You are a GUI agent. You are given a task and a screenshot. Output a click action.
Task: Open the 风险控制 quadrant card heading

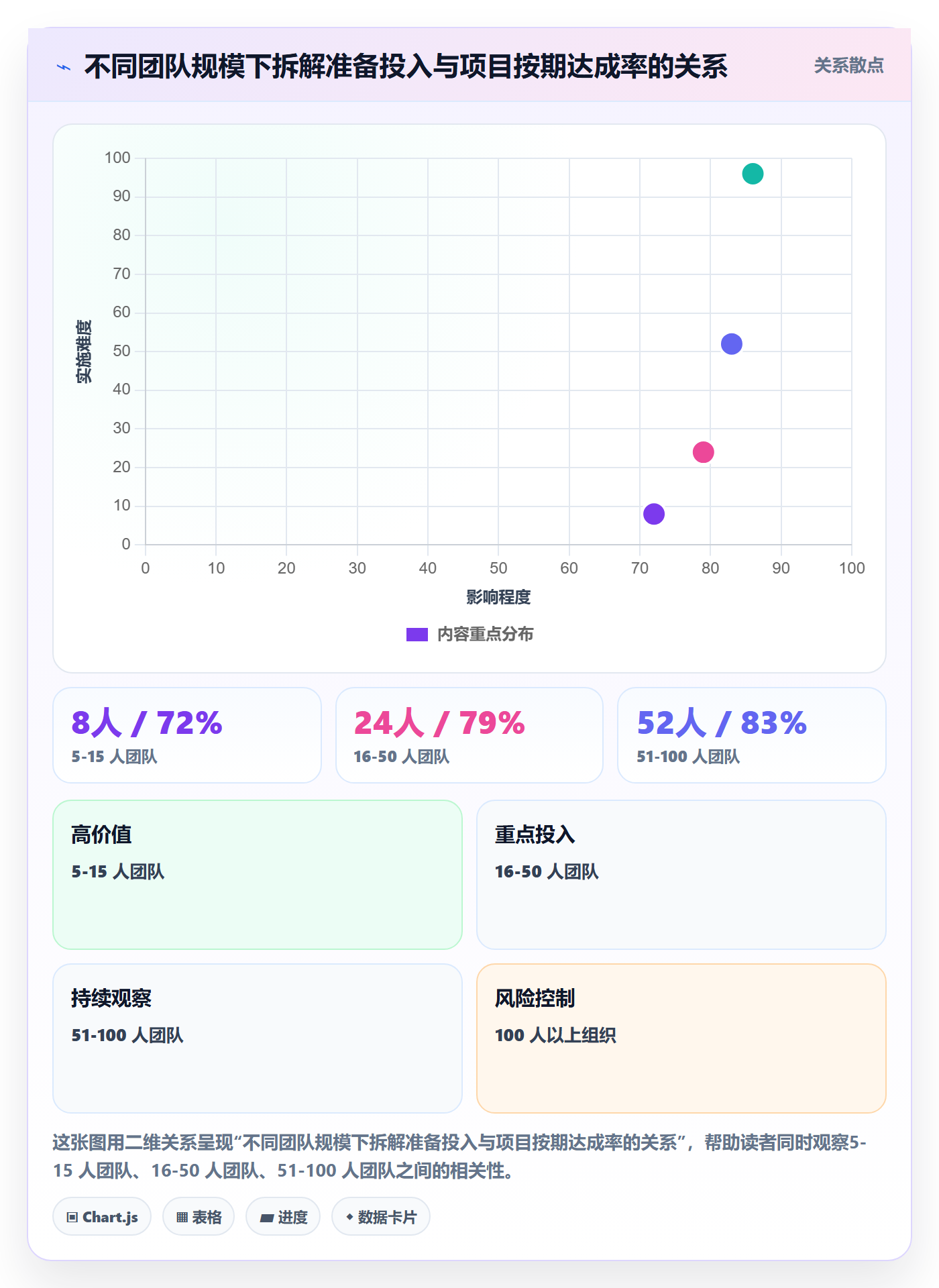click(535, 998)
